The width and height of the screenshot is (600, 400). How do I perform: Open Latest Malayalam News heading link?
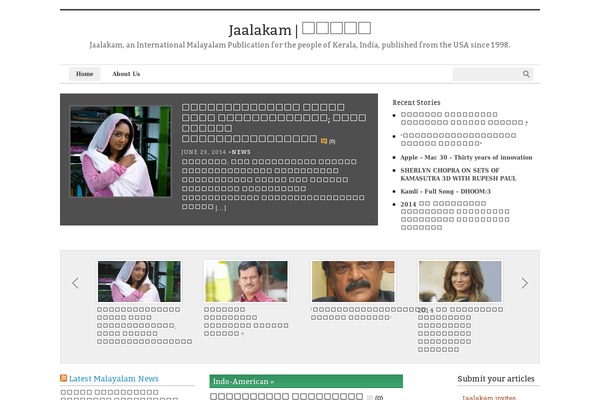tap(114, 379)
